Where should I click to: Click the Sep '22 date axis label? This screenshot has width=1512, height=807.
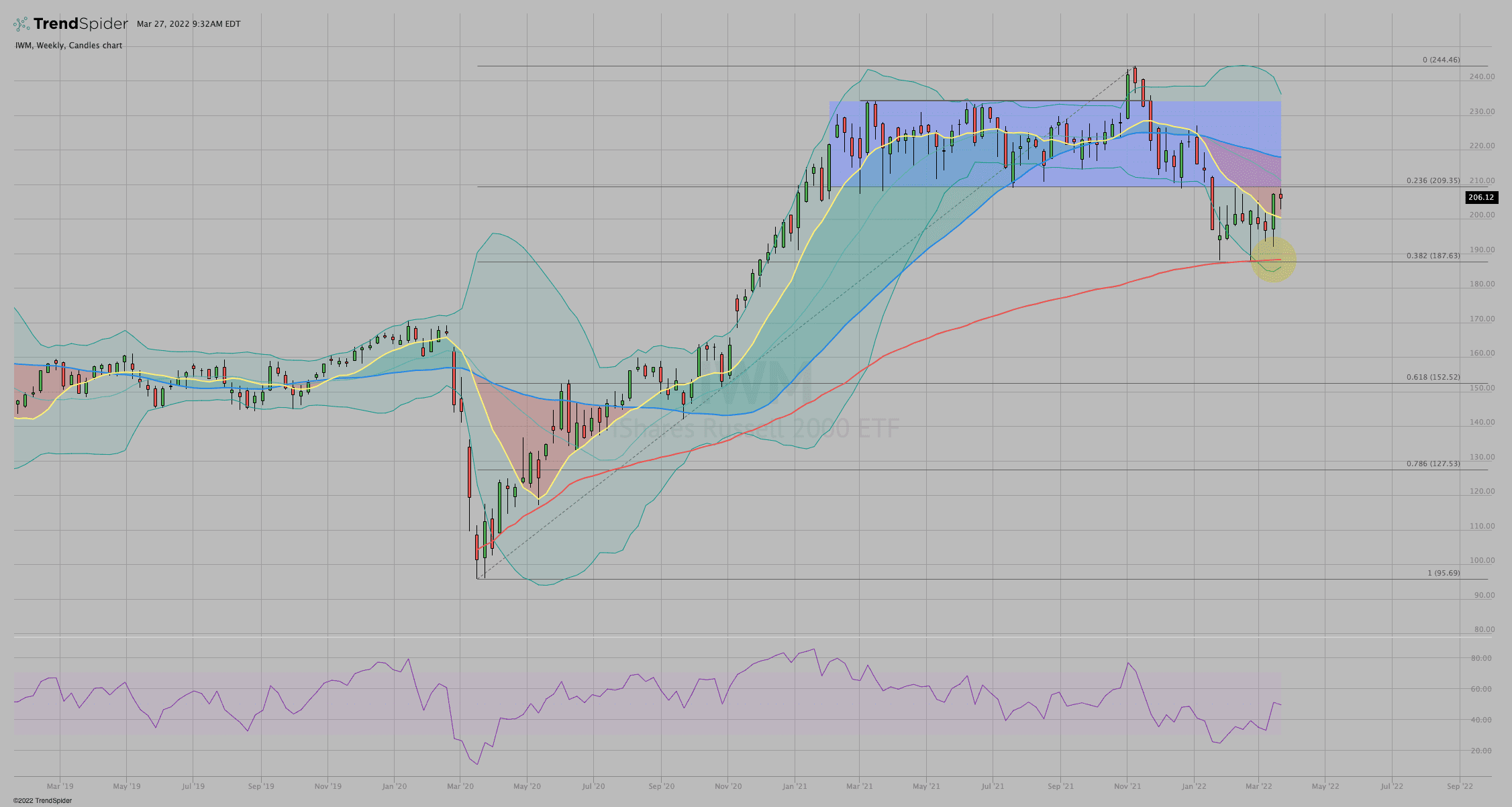pos(1460,786)
